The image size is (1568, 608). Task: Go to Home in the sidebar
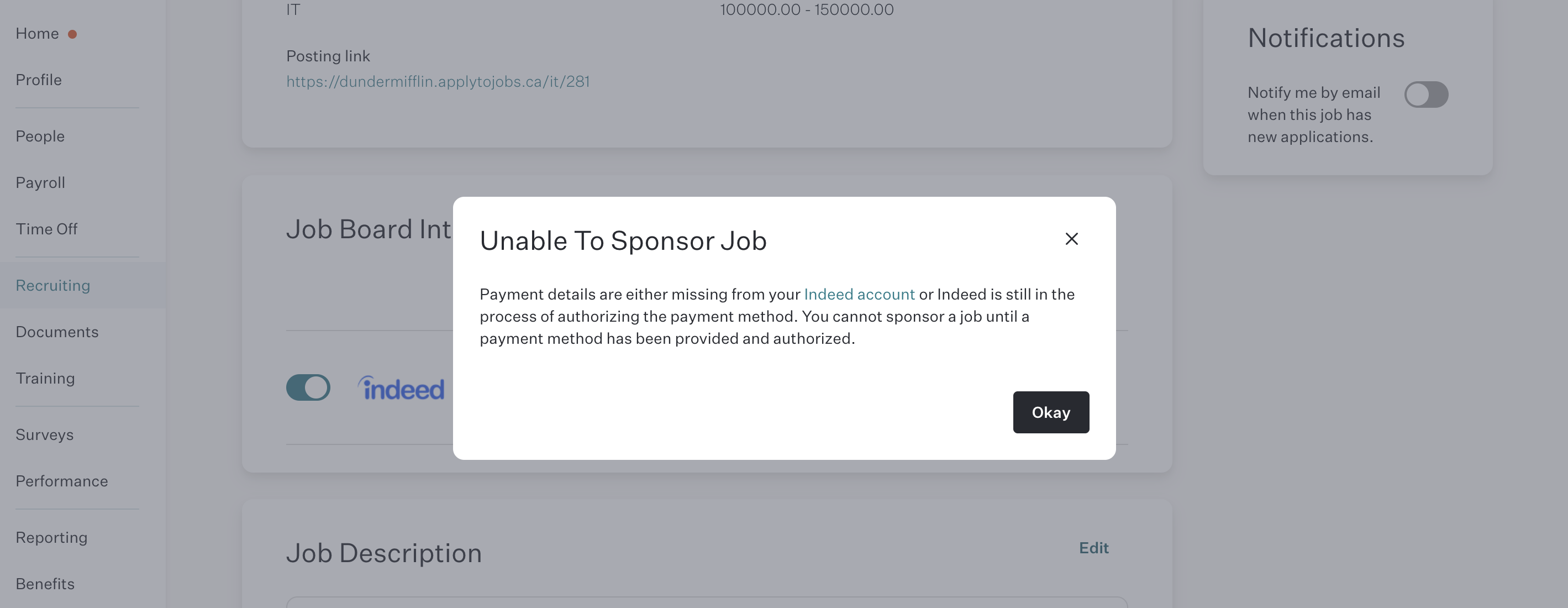(x=37, y=34)
